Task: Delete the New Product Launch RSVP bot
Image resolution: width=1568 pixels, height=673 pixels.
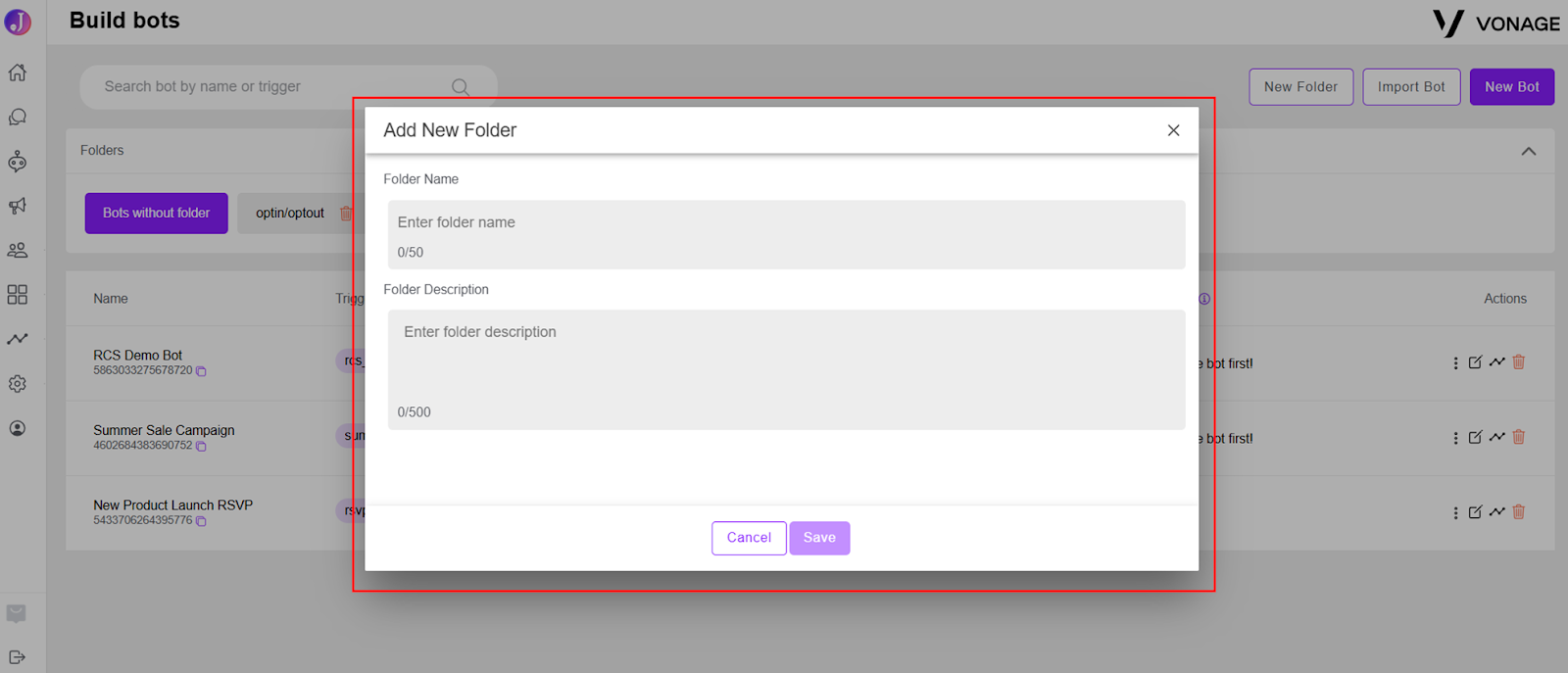Action: tap(1518, 512)
